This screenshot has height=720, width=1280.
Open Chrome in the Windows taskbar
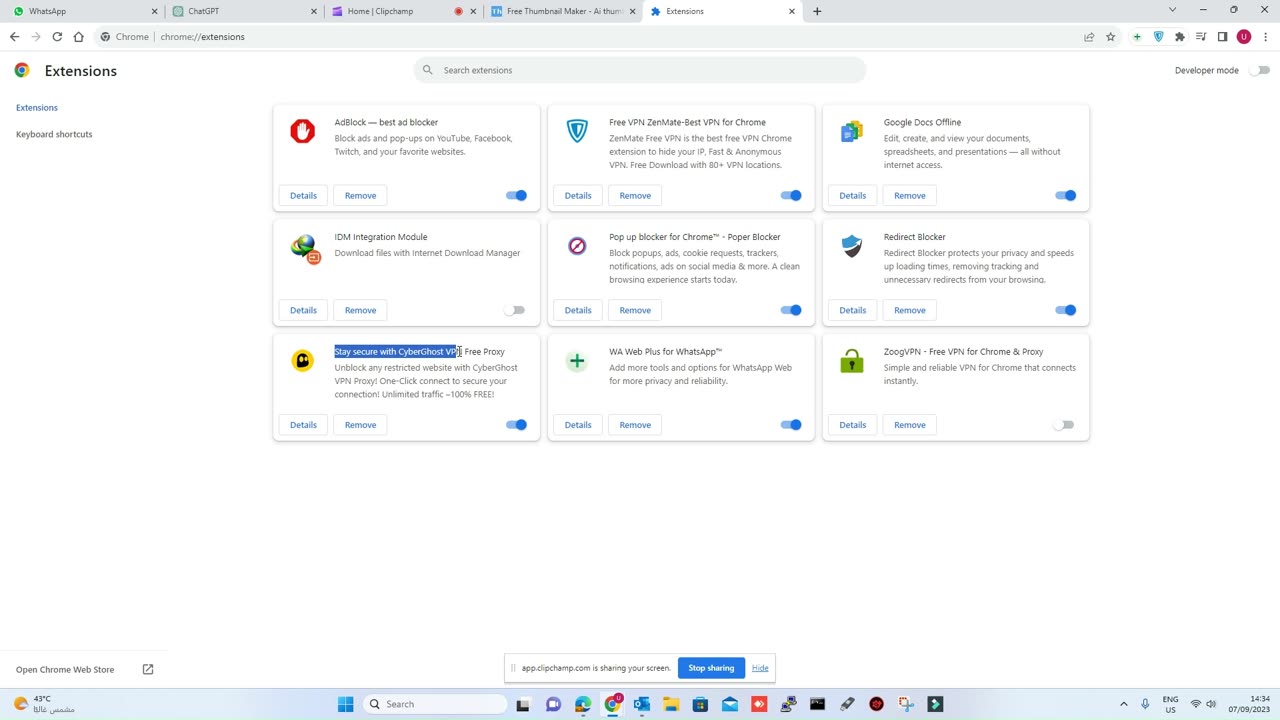click(612, 703)
